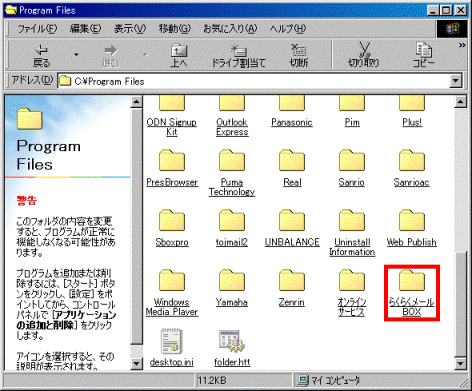This screenshot has width=472, height=391.
Task: Click the Windows logo throbber icon
Action: click(x=451, y=29)
